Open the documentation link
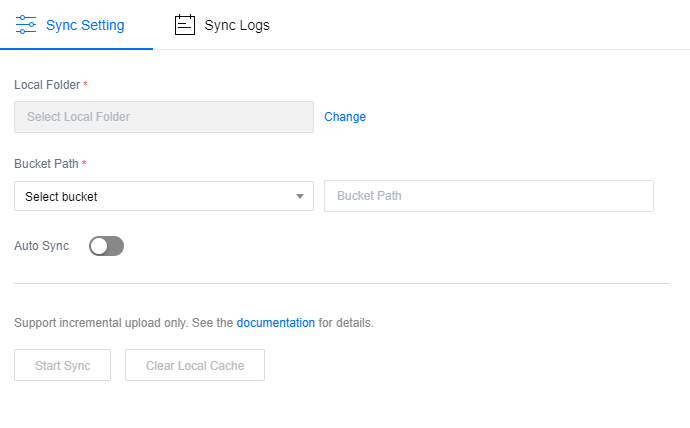Image resolution: width=690 pixels, height=428 pixels. [x=275, y=323]
